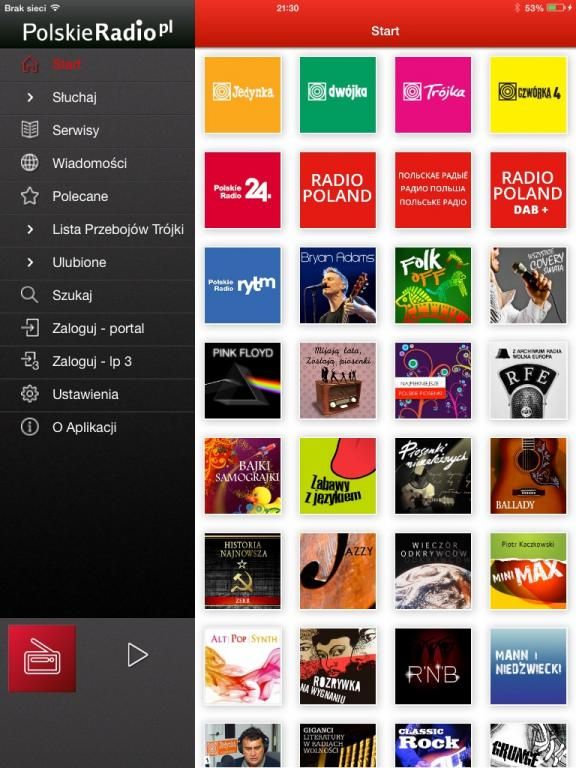Open the Polskie Radio 24 tile
Image resolution: width=576 pixels, height=768 pixels.
[x=243, y=190]
